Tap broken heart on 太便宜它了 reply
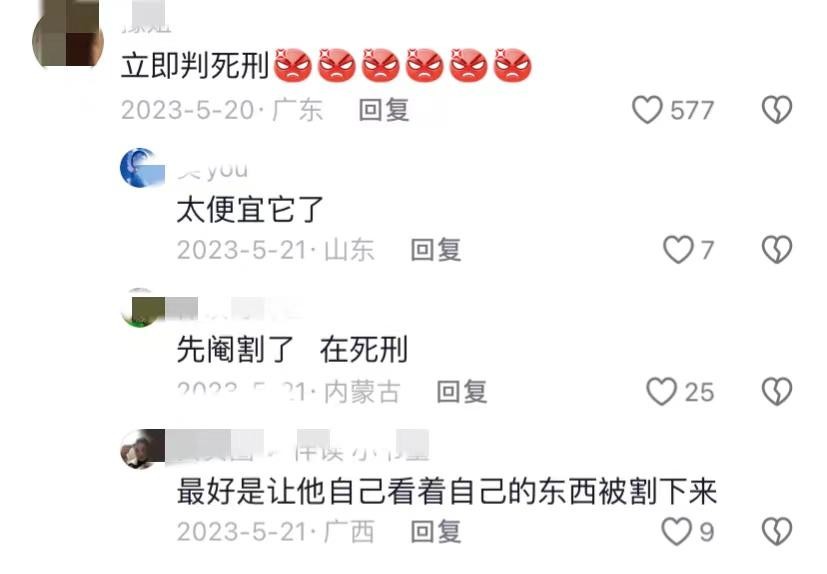 coord(777,250)
